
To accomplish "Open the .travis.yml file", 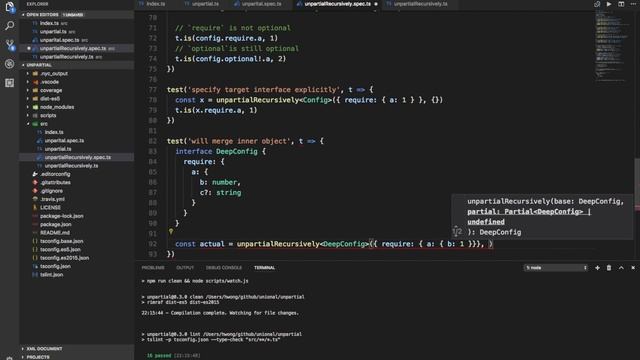I will pos(77,199).
